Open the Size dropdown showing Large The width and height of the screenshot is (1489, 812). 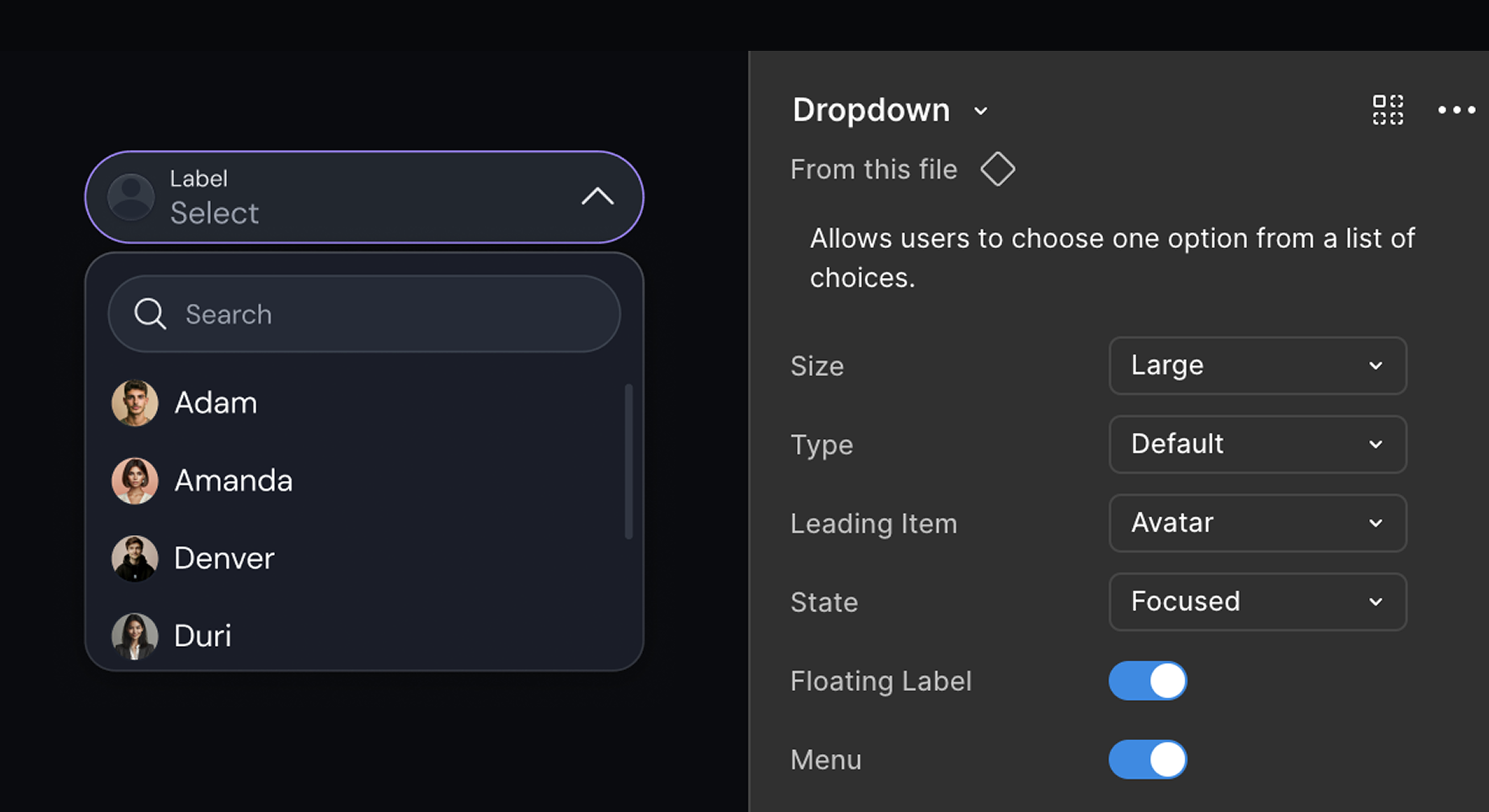[1257, 366]
